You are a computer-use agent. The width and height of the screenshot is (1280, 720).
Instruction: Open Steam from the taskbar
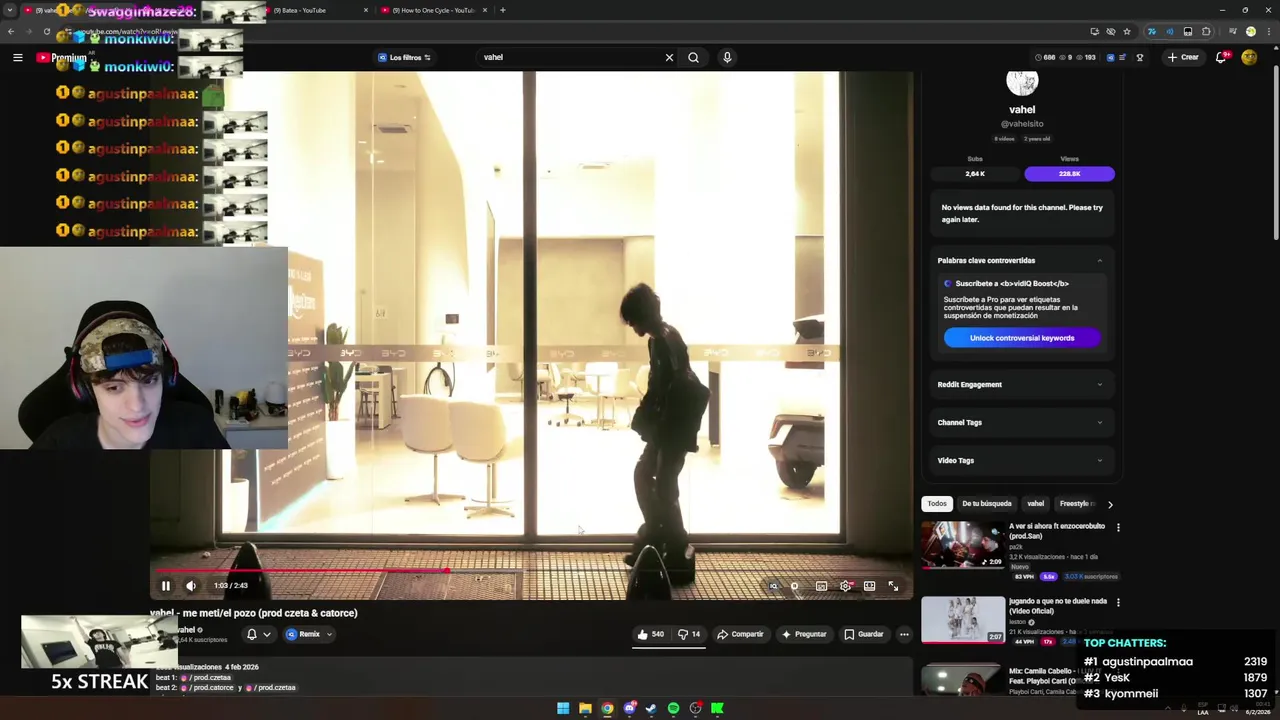[x=651, y=708]
